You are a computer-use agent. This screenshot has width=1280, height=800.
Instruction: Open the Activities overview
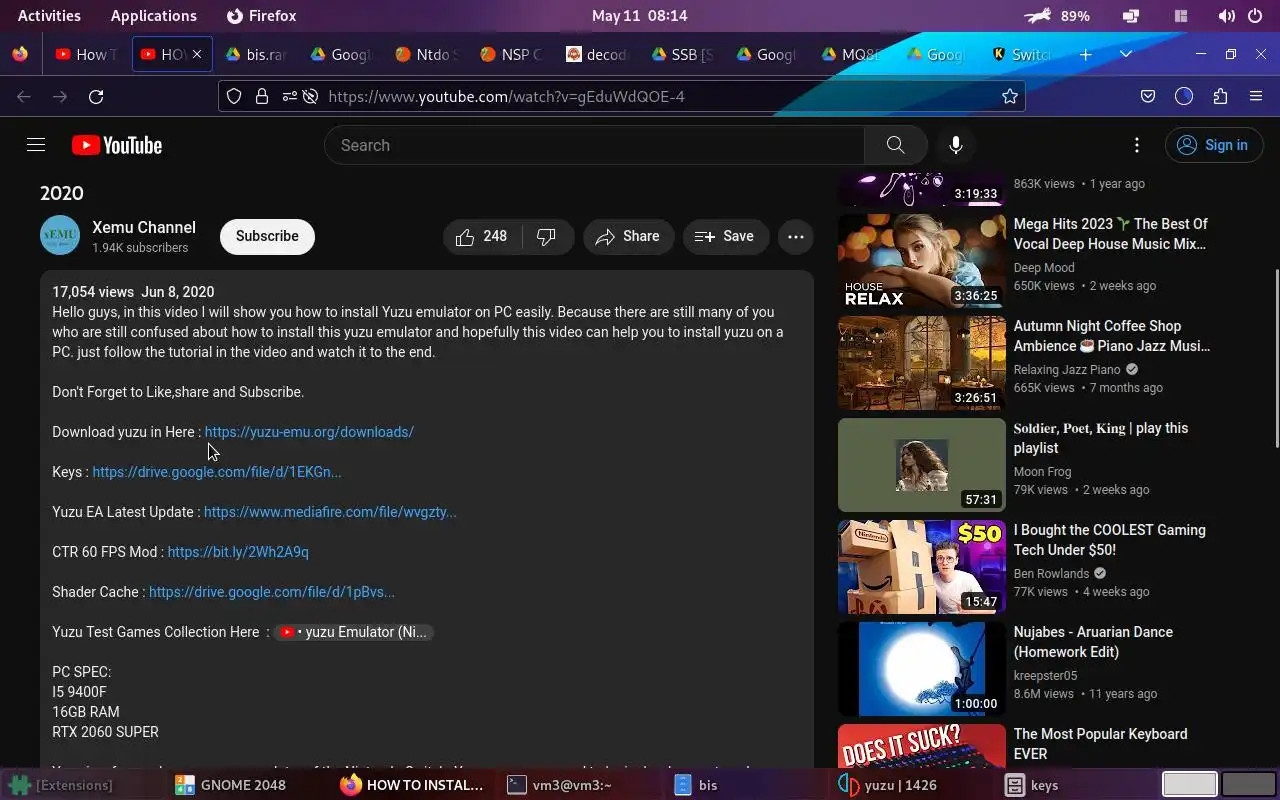point(49,16)
